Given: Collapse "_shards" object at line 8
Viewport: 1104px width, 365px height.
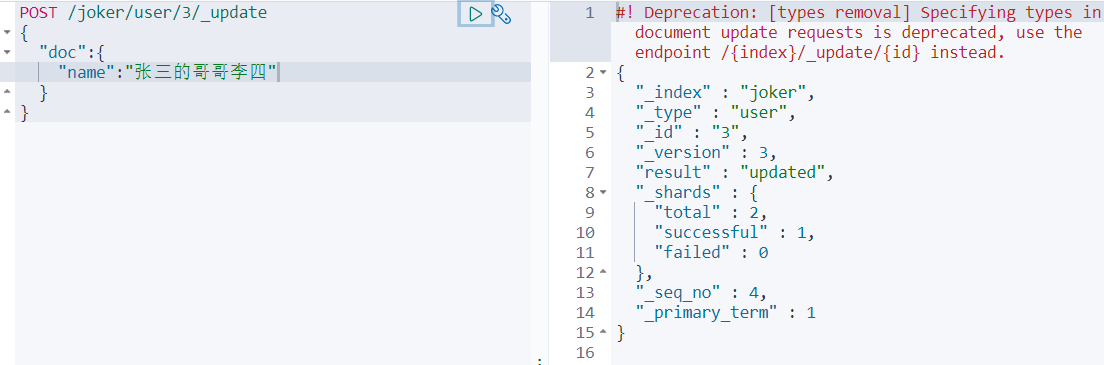Looking at the screenshot, I should click(x=603, y=192).
